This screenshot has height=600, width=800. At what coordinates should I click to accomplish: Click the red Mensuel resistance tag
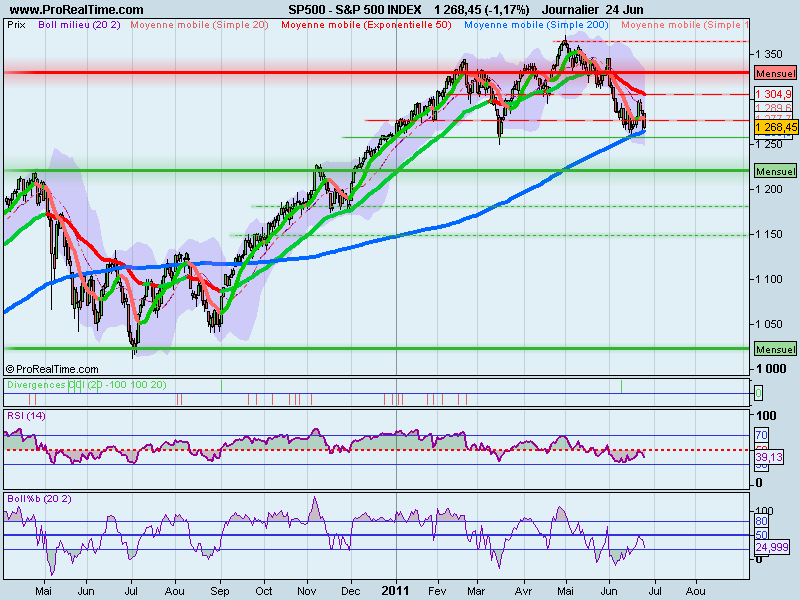pyautogui.click(x=775, y=73)
